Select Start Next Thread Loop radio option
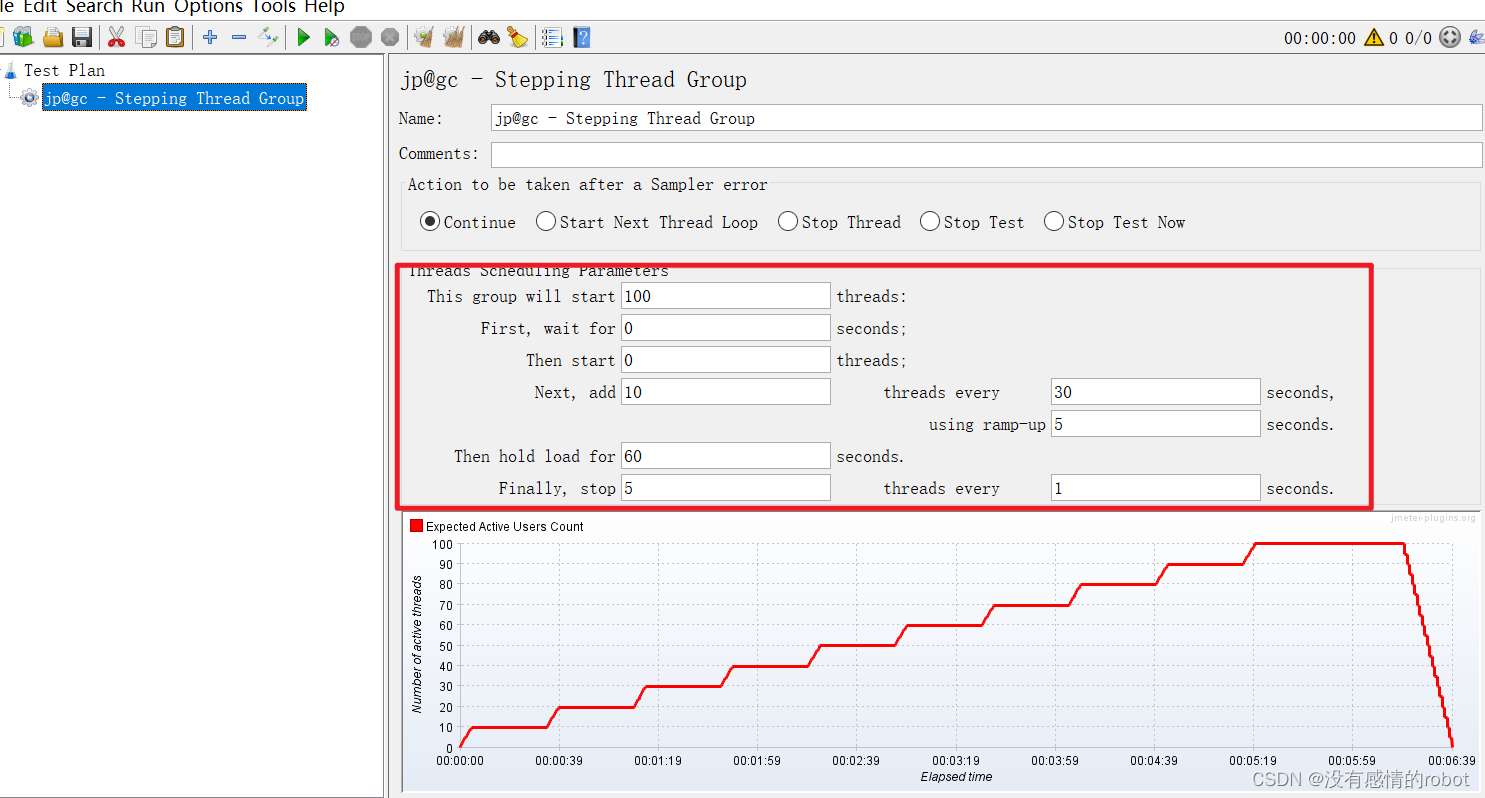 [x=546, y=222]
